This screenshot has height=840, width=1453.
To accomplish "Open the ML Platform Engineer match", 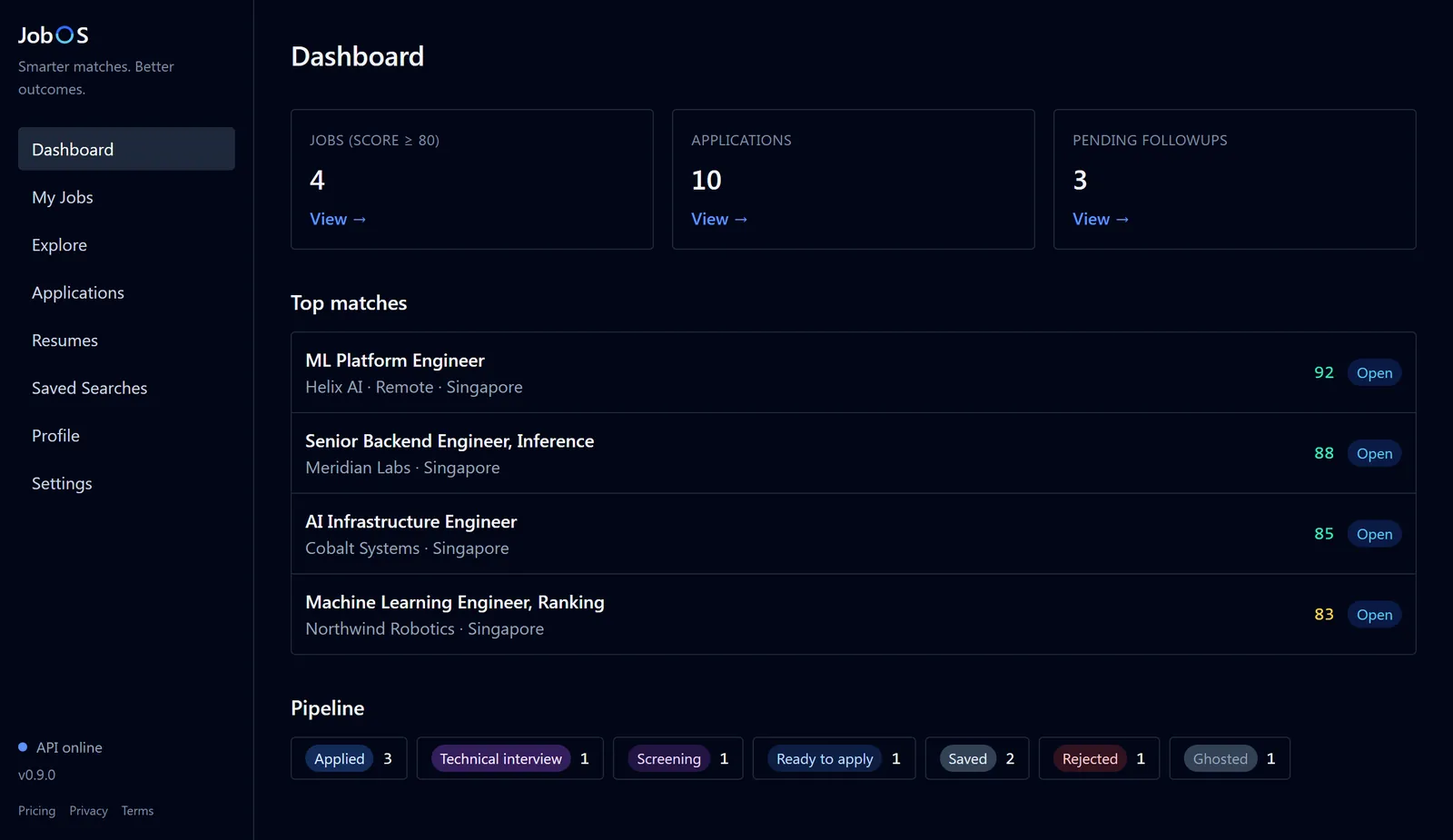I will click(853, 372).
